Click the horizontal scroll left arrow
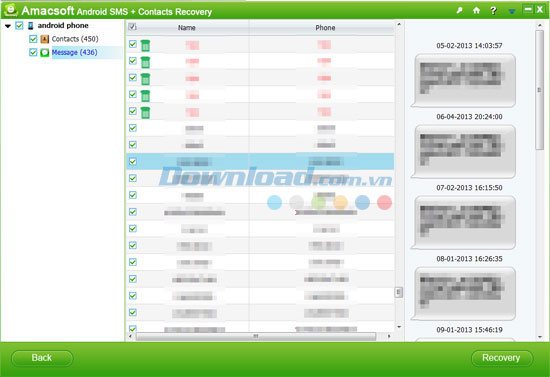Screen dimensions: 550x377 tap(130, 336)
